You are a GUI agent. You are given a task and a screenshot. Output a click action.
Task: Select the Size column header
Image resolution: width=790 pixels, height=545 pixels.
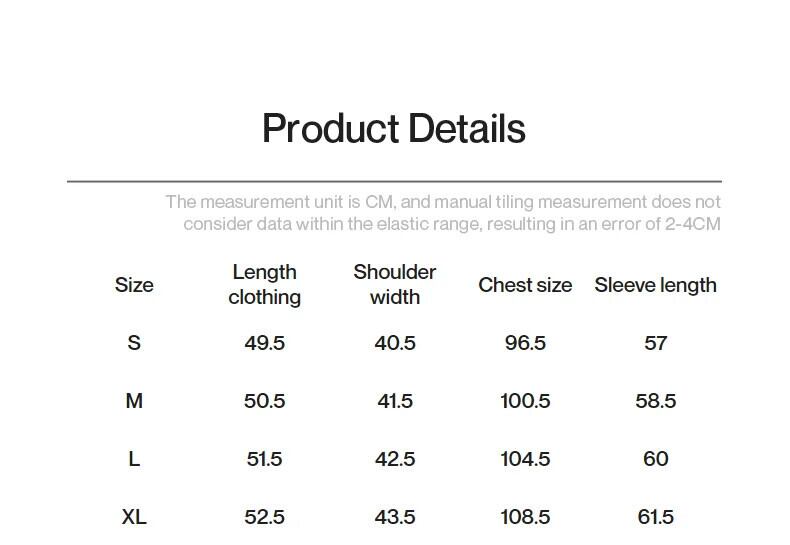134,285
